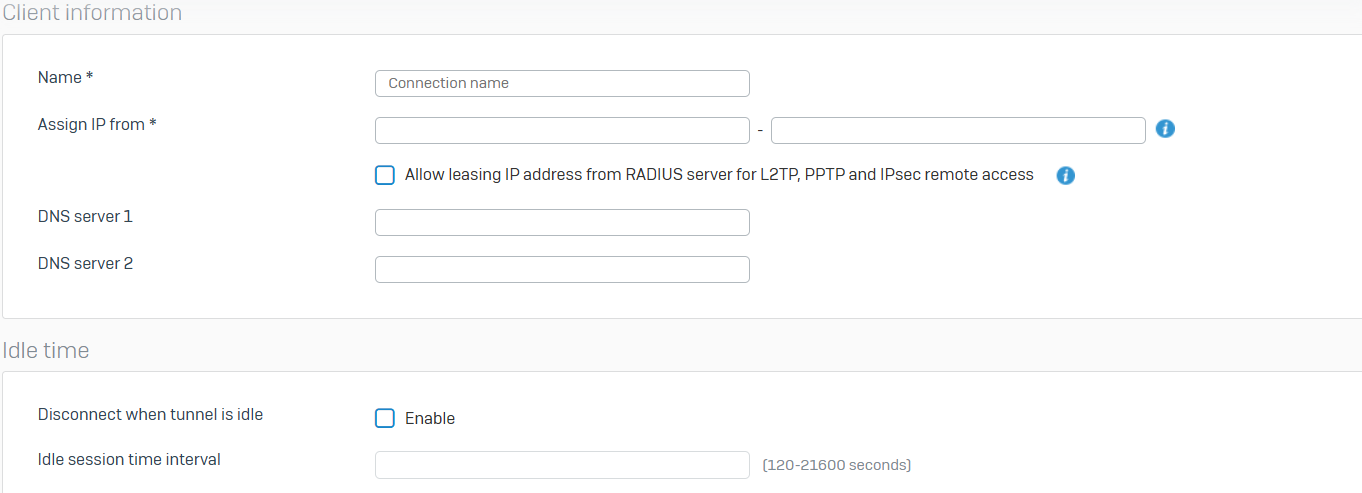Image resolution: width=1362 pixels, height=493 pixels.
Task: Open the info tooltip for RADIUS leasing option
Action: [1065, 176]
